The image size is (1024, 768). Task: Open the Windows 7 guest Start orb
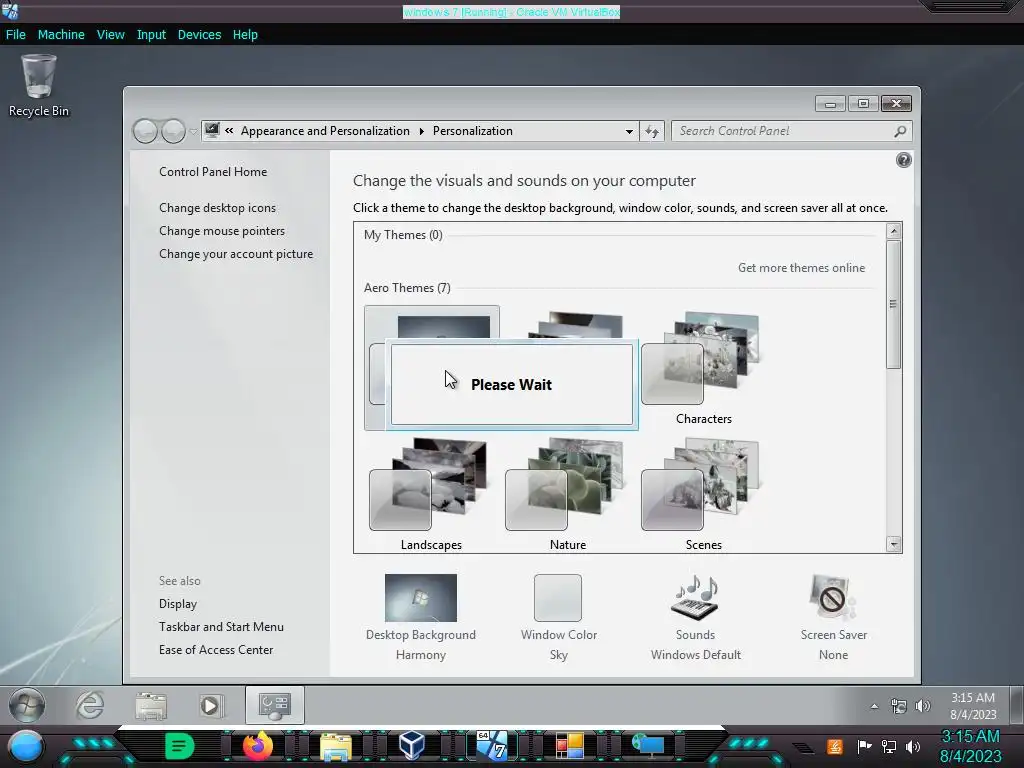click(x=27, y=705)
